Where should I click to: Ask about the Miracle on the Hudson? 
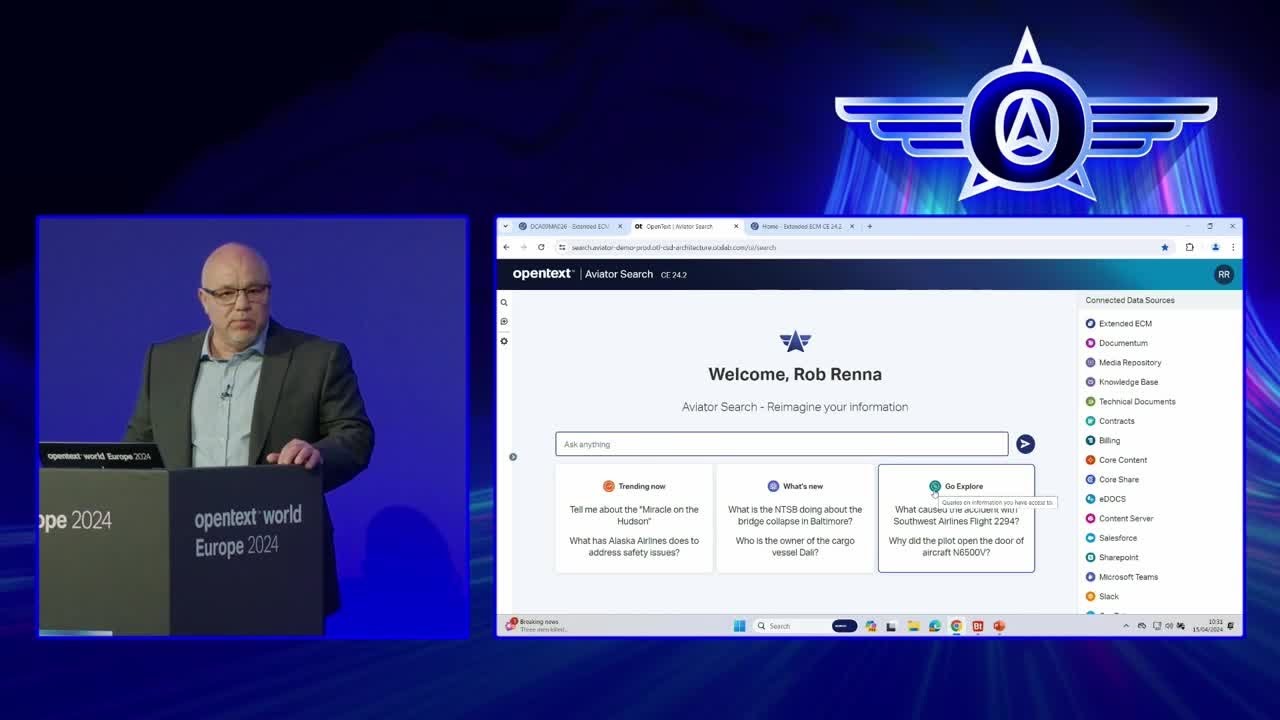634,515
